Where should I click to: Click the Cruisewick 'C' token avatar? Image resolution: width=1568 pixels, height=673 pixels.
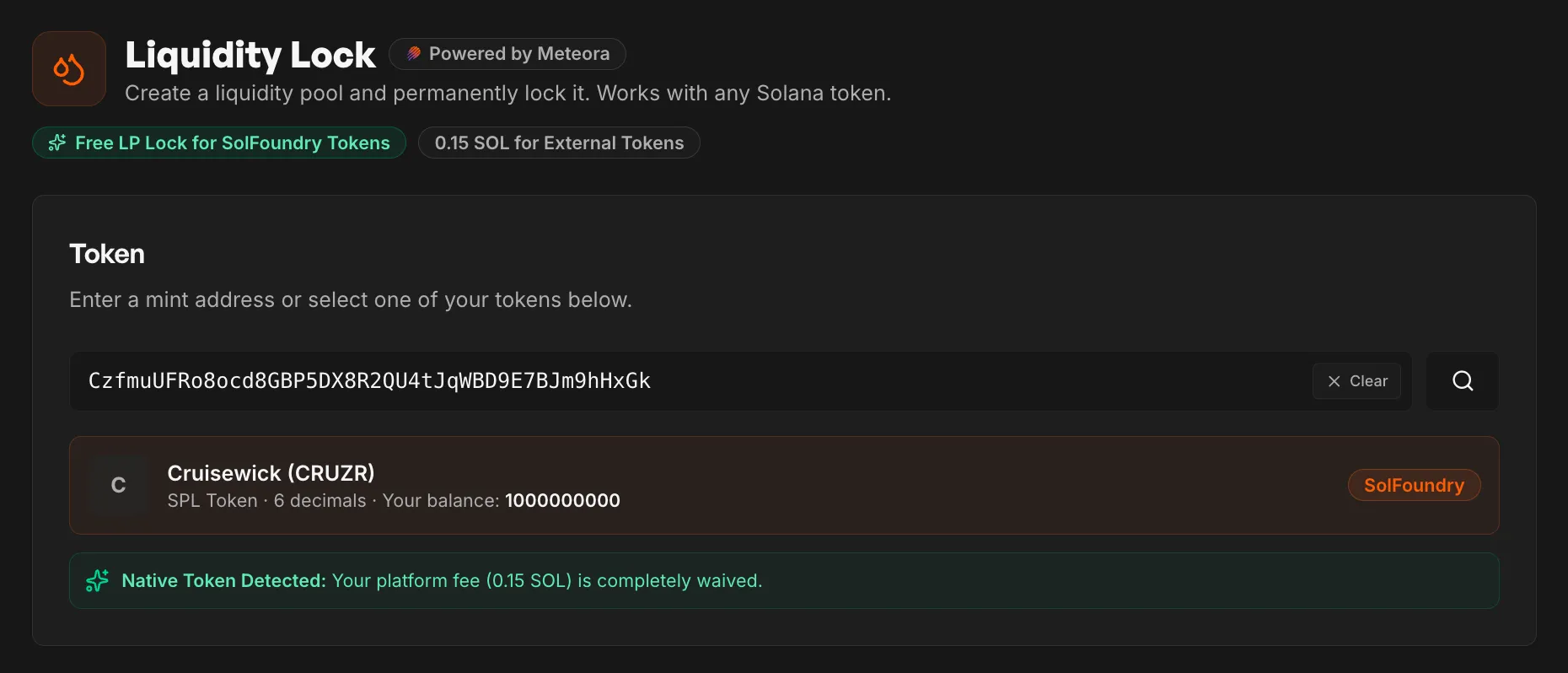click(x=118, y=485)
